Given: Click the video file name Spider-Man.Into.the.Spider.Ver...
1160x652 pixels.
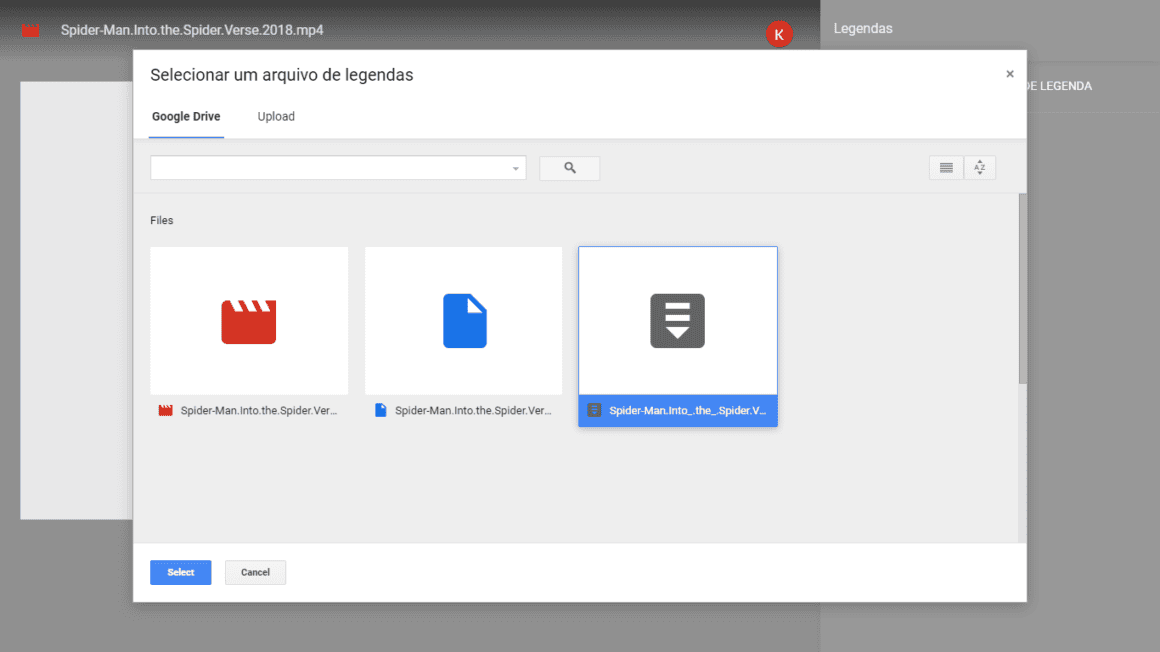Looking at the screenshot, I should [259, 411].
